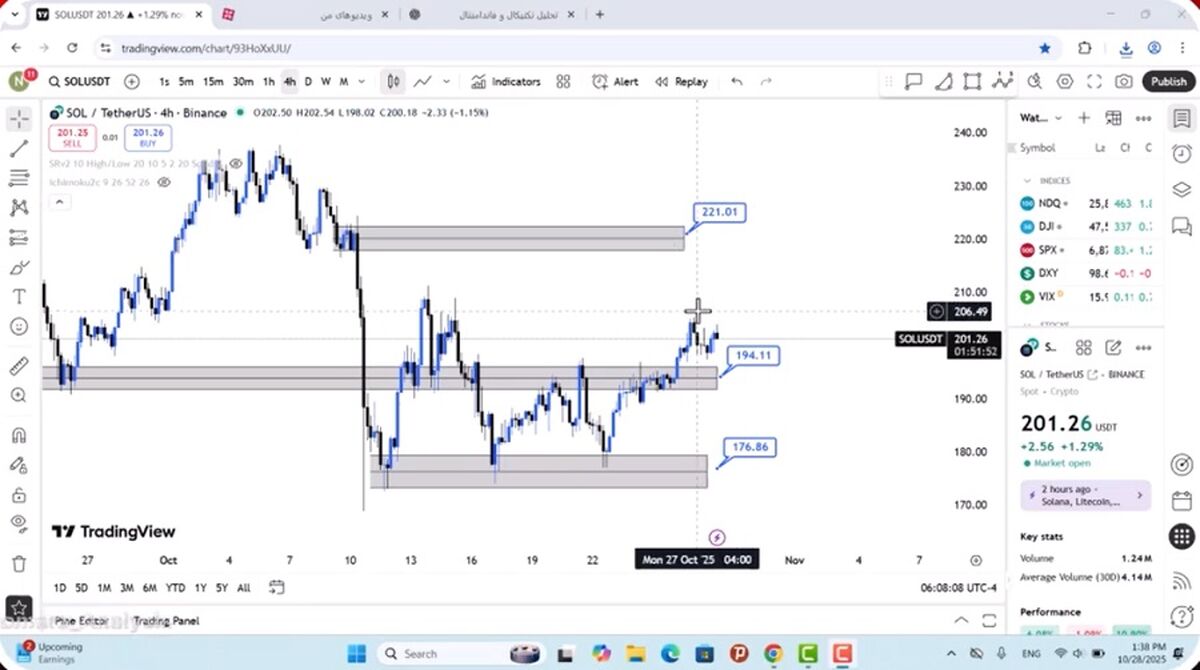Collapse the INDICES watchlist section
Screen dimensions: 1200x670
[1027, 181]
